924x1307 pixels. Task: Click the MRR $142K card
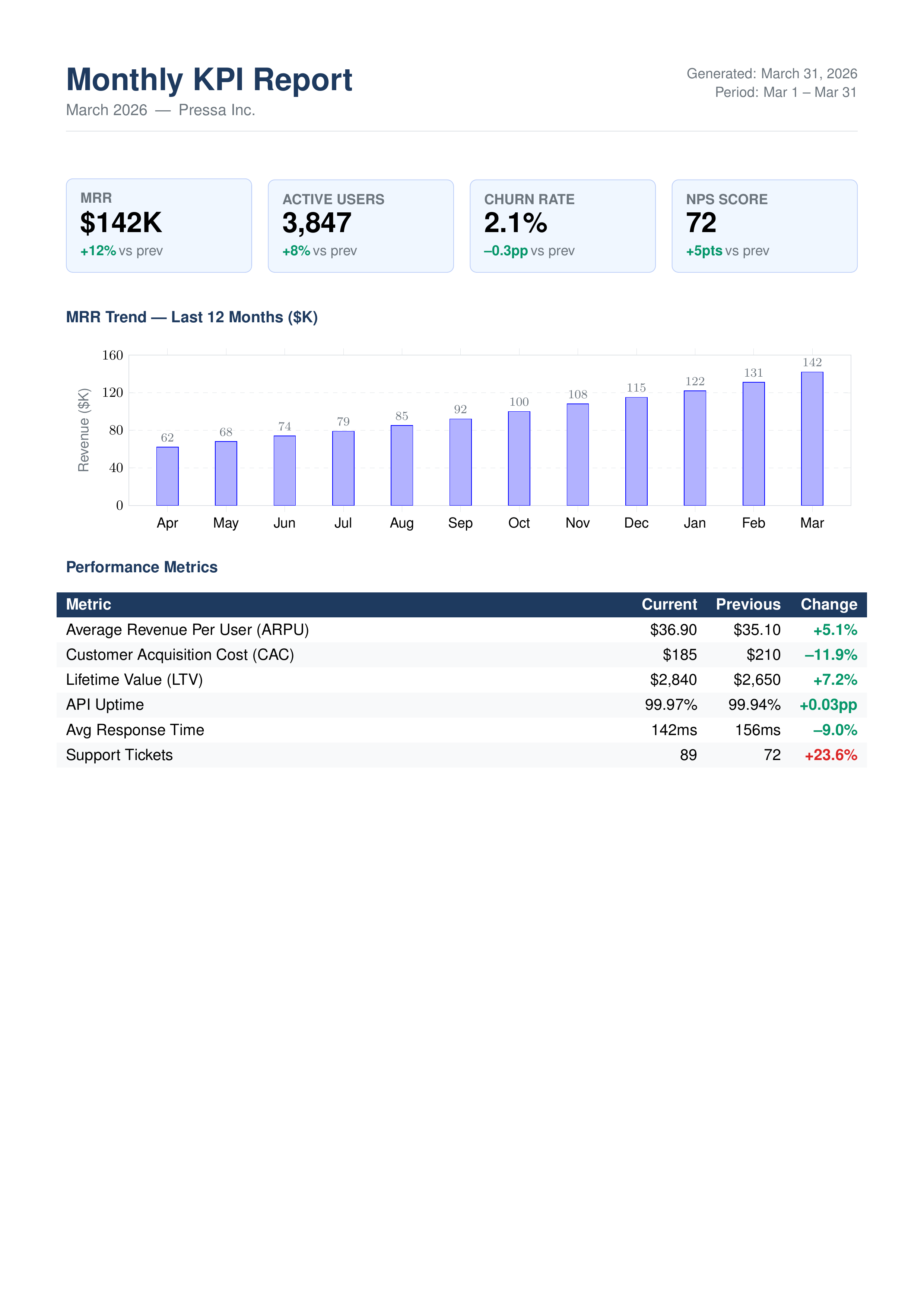pyautogui.click(x=159, y=225)
